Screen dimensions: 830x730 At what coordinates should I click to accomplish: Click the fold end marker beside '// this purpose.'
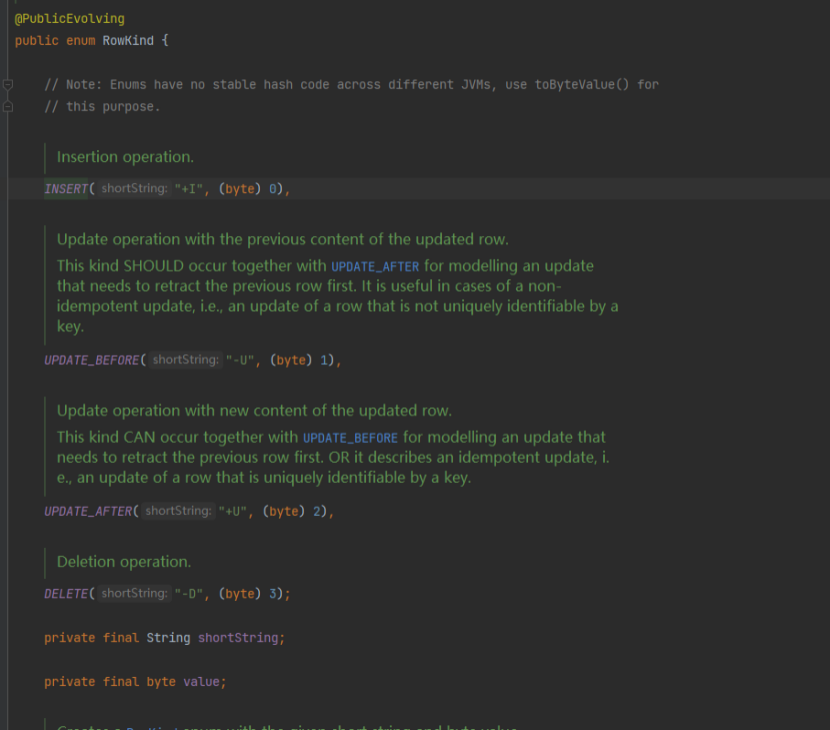tap(7, 106)
